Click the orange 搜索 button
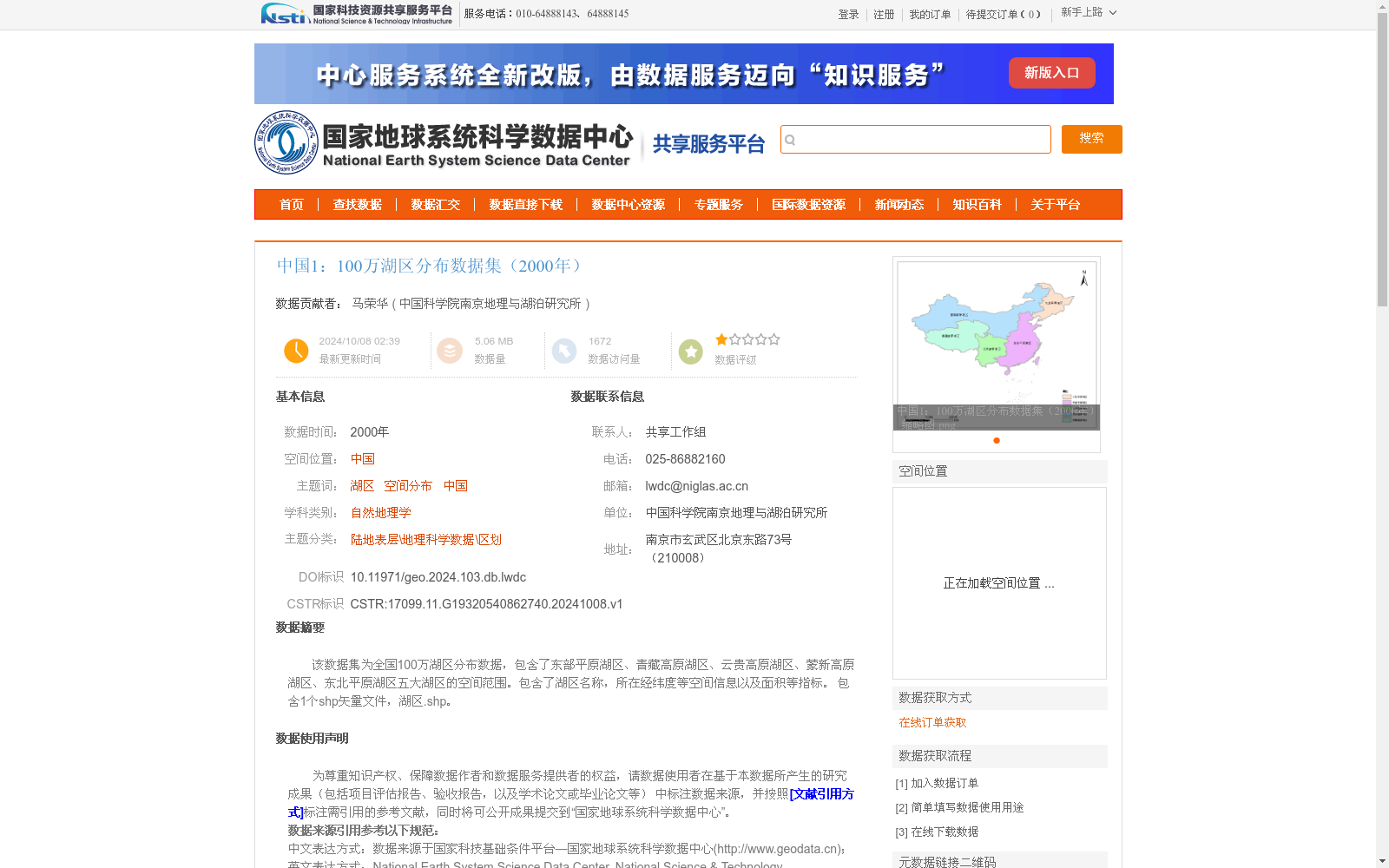Viewport: 1389px width, 868px height. click(x=1091, y=139)
